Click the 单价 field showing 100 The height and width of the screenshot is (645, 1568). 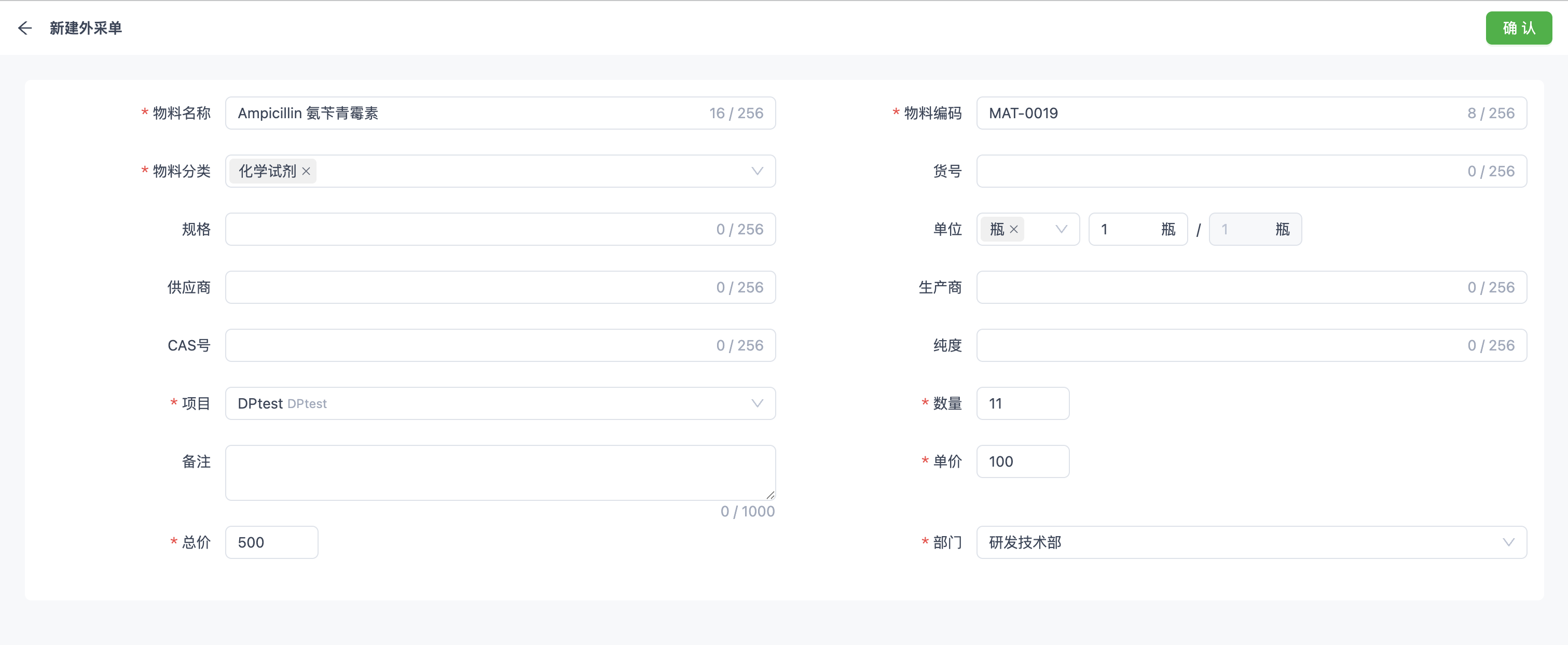(1023, 461)
